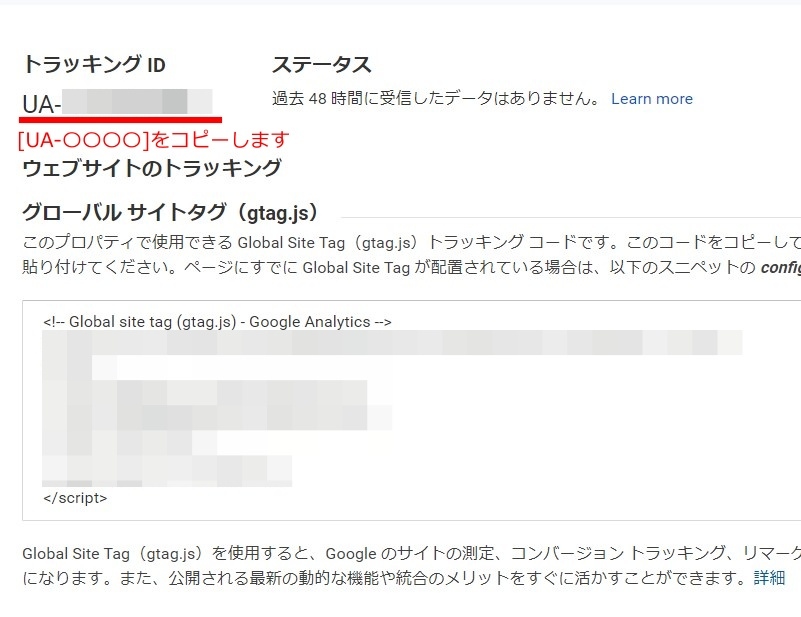Click the config keyword in instructions text
This screenshot has height=617, width=801.
click(780, 268)
